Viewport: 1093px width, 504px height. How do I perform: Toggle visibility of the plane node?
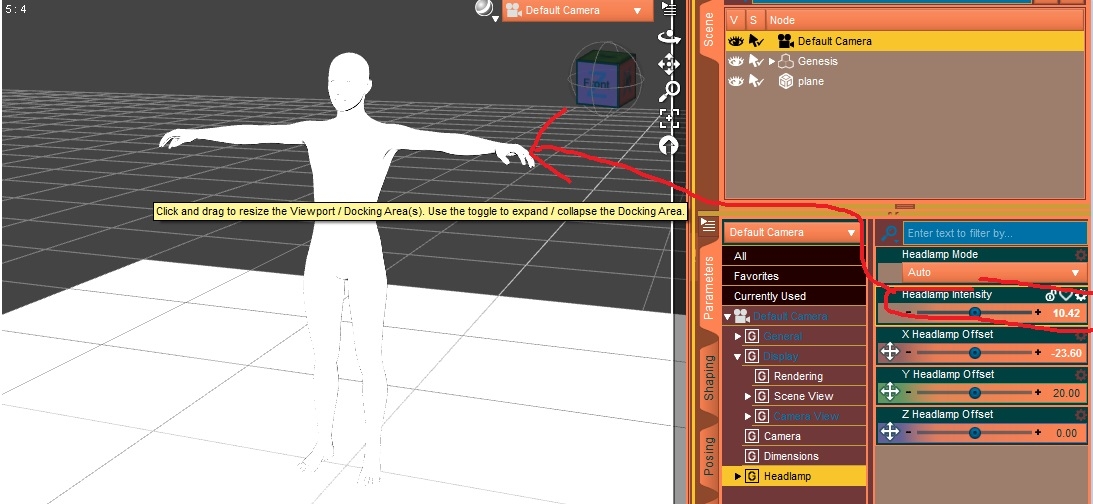(x=736, y=81)
